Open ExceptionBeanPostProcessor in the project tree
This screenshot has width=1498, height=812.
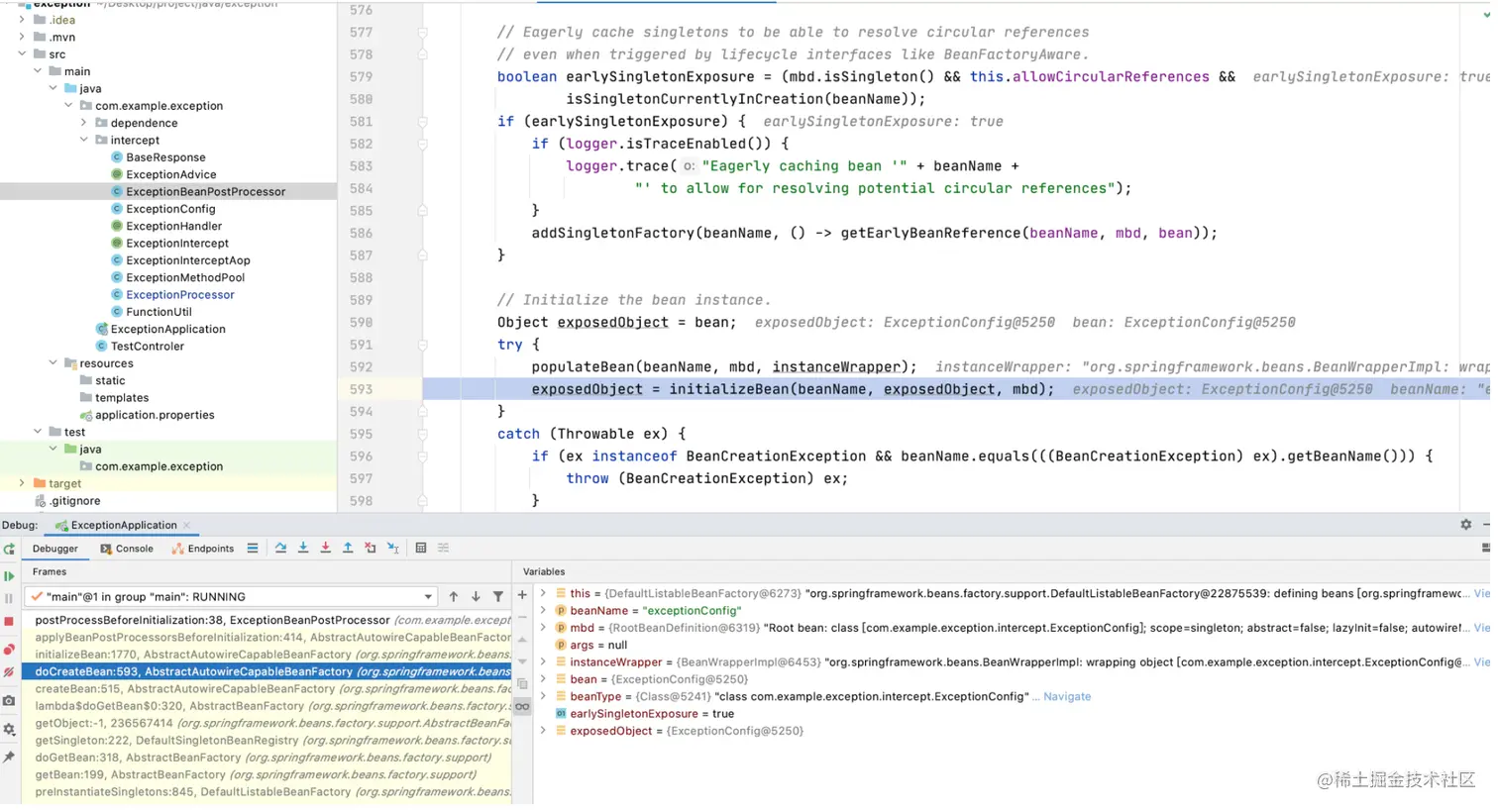[x=205, y=192]
